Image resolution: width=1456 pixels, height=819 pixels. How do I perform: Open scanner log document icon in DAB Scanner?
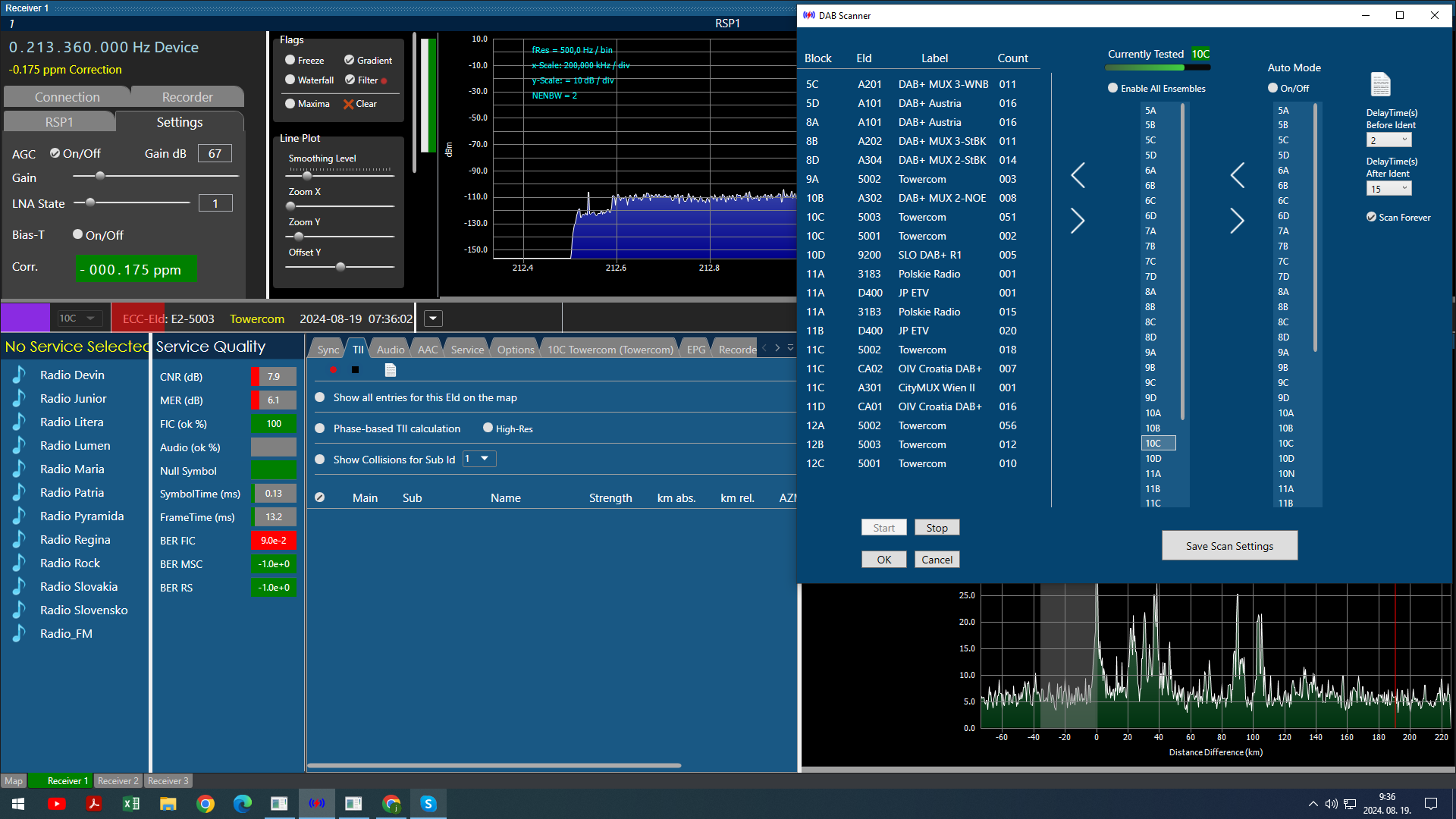click(1380, 84)
